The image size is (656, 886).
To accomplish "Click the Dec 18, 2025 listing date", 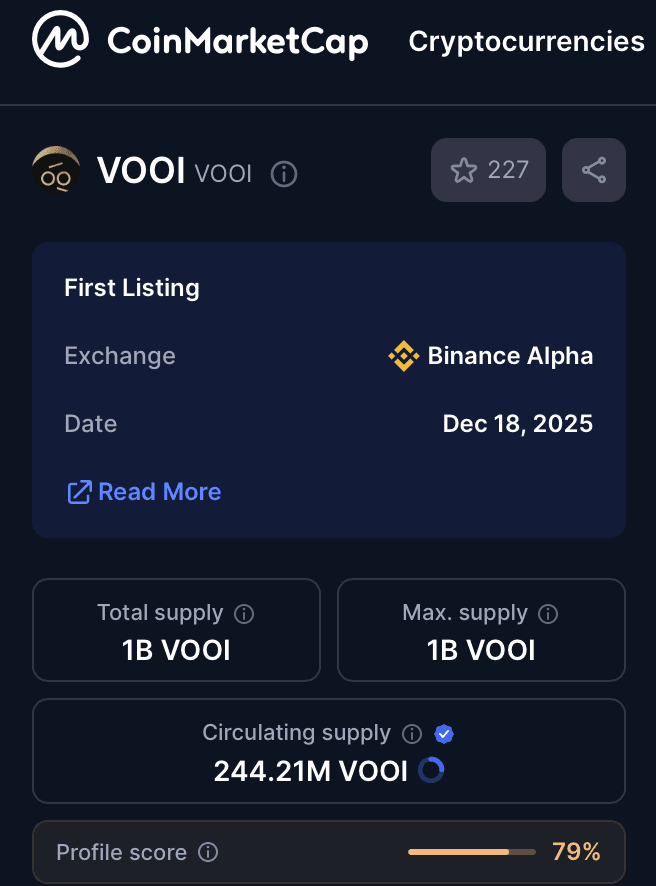I will 517,423.
